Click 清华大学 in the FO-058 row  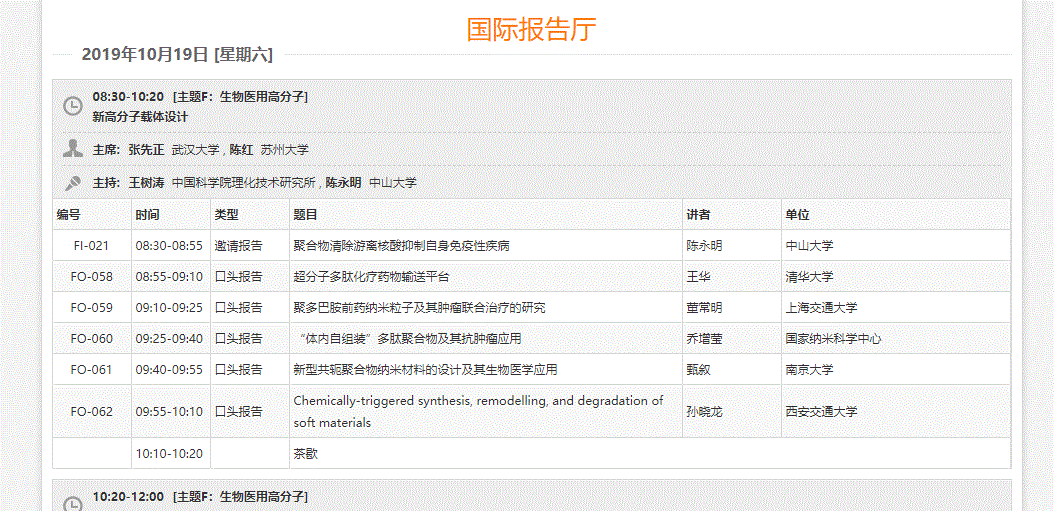pyautogui.click(x=809, y=277)
